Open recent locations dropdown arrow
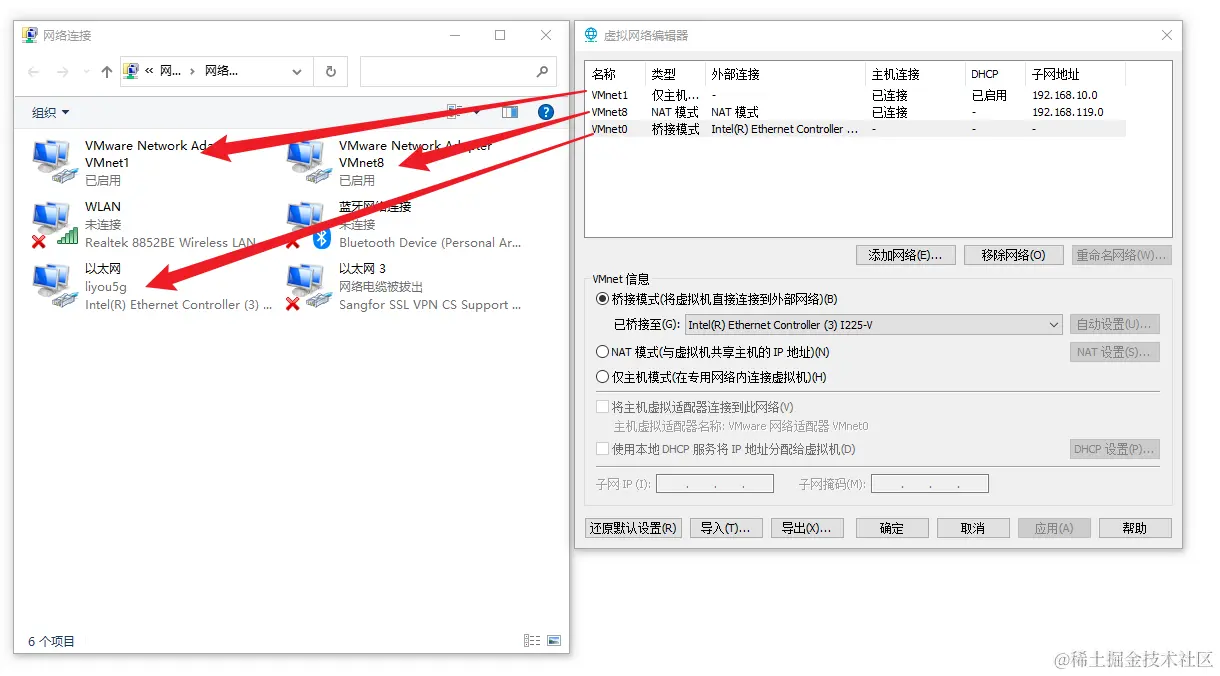This screenshot has height=676, width=1220. [87, 72]
